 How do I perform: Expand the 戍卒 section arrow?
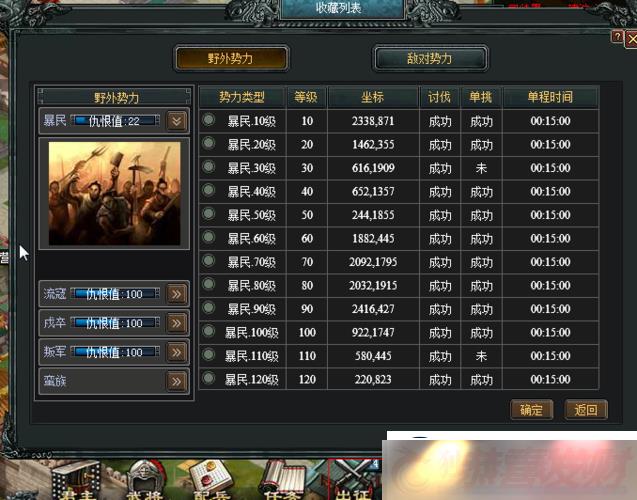click(177, 323)
